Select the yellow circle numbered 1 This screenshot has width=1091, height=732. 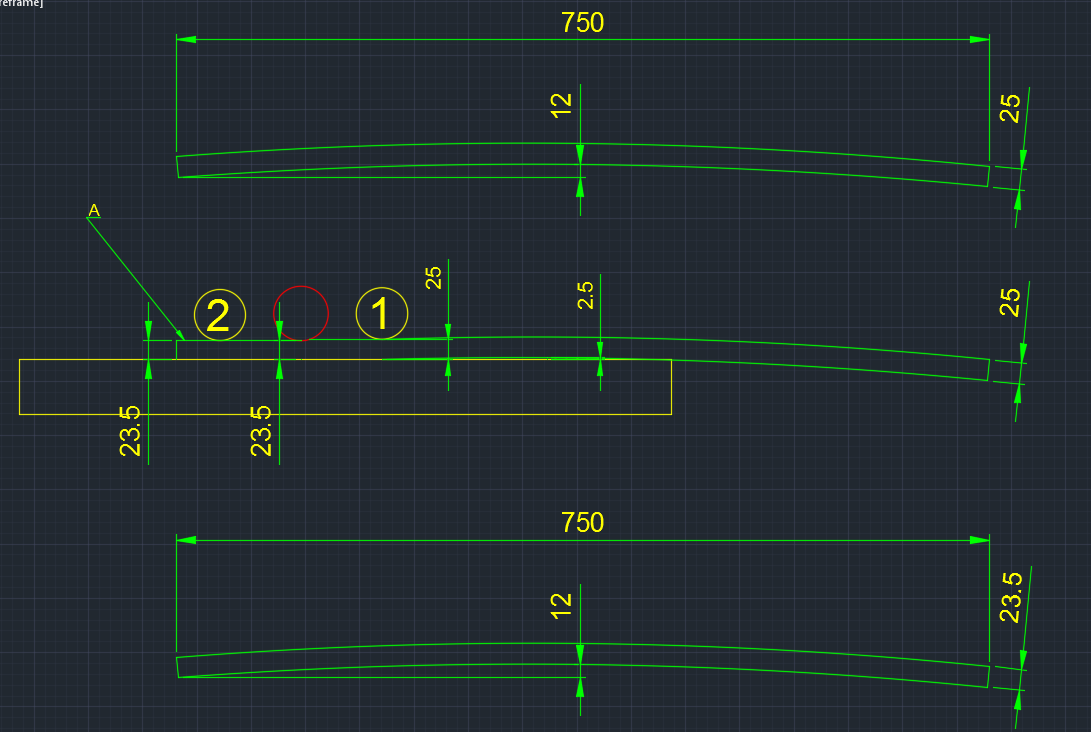point(382,313)
